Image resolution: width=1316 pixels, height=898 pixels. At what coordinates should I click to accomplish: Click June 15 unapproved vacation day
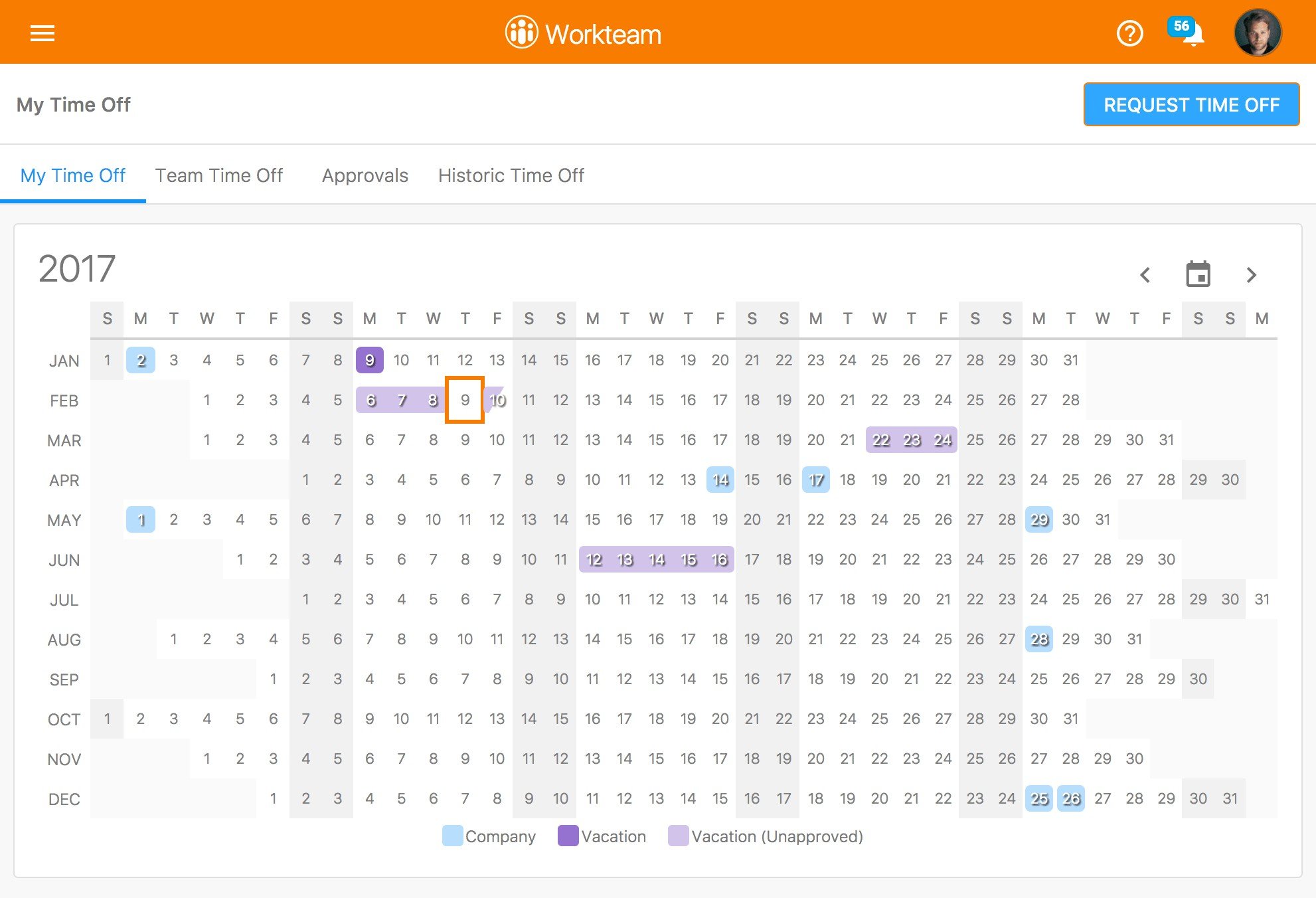[689, 559]
